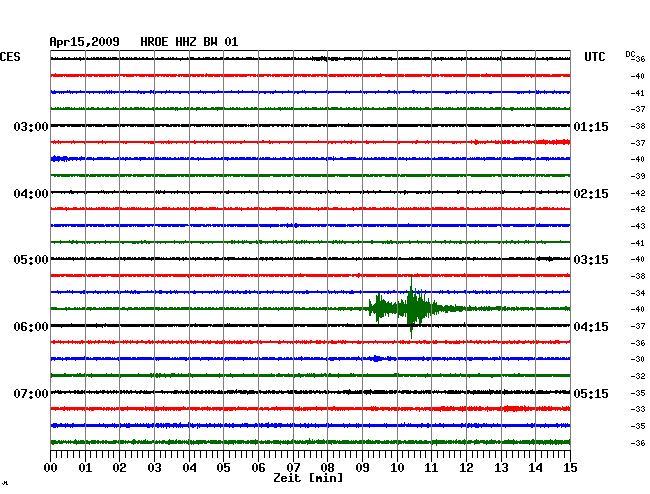Click the 04 minute axis label

pyautogui.click(x=189, y=468)
